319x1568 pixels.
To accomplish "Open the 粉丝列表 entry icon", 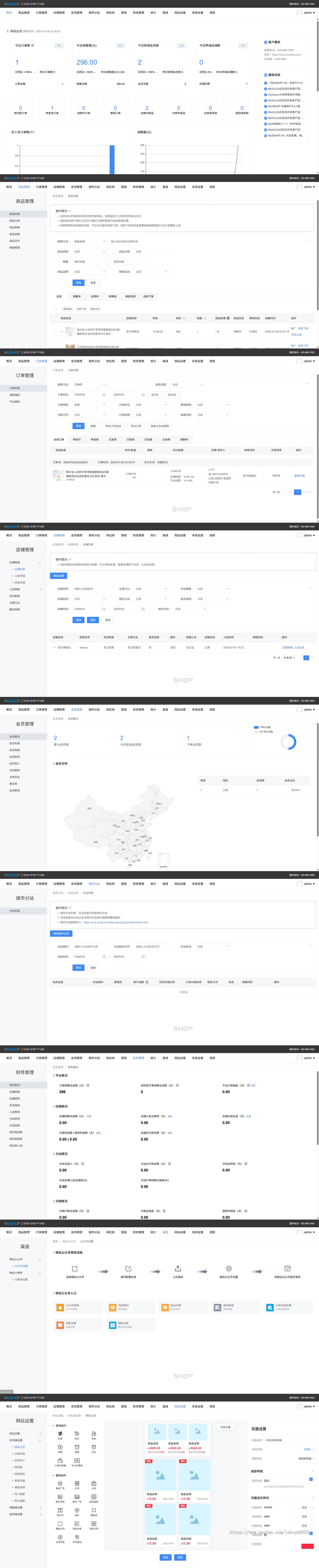I will pos(165,1307).
